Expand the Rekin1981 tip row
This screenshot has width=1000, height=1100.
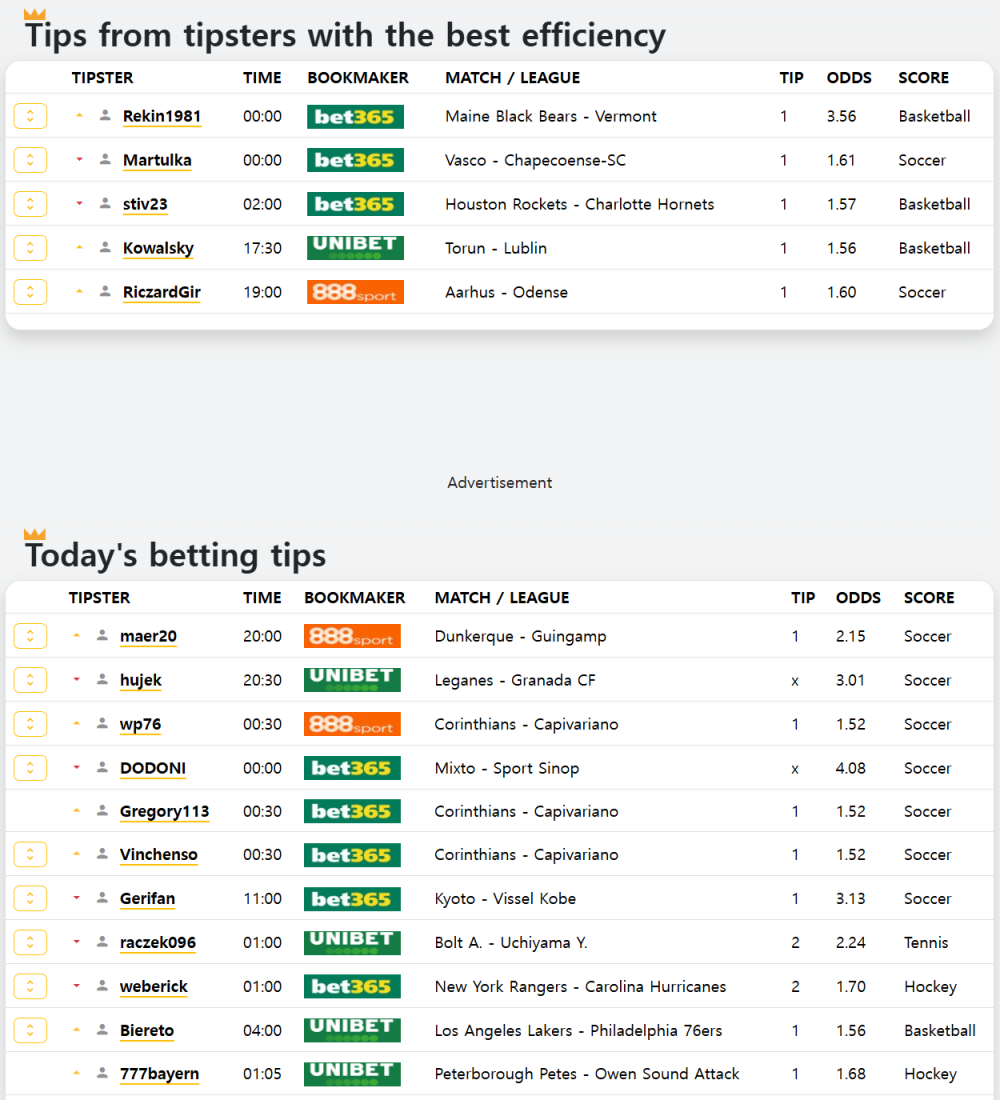30,116
